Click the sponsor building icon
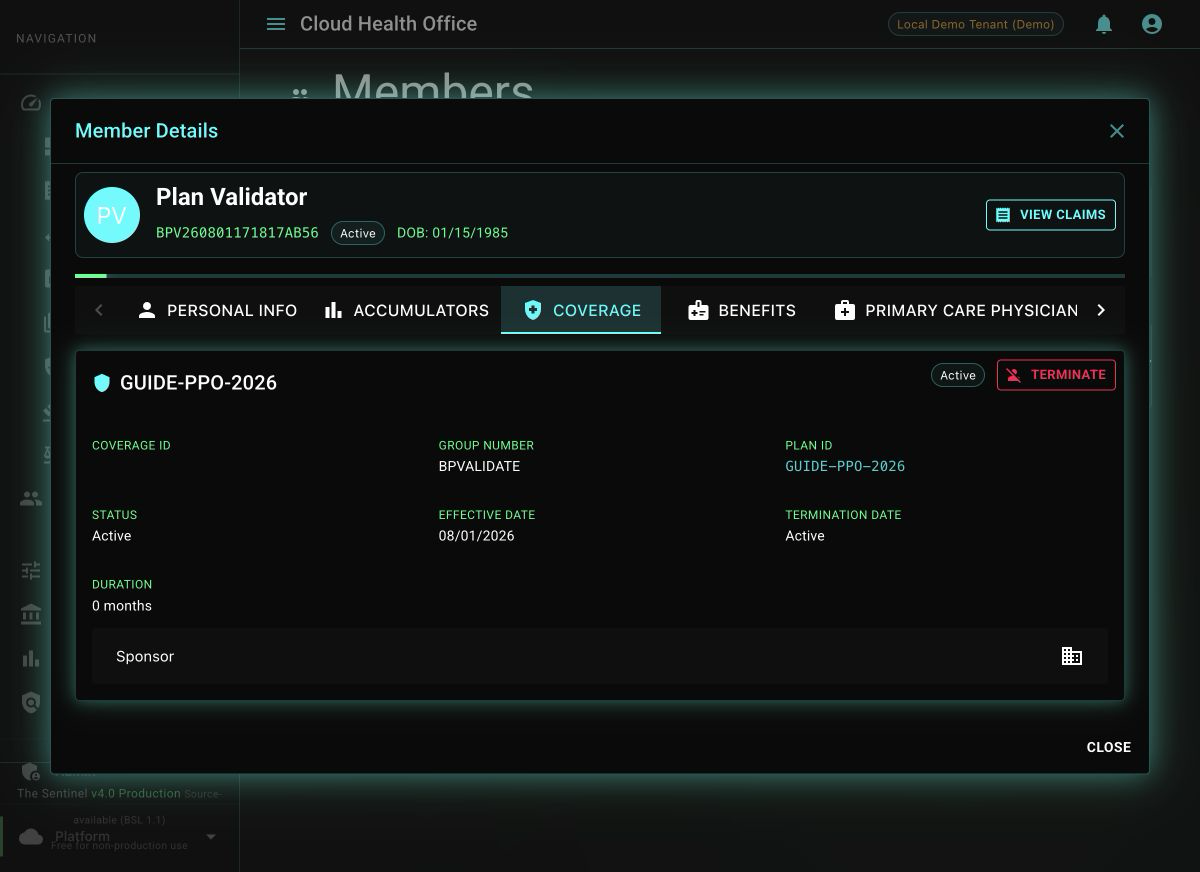This screenshot has width=1200, height=872. [1072, 656]
